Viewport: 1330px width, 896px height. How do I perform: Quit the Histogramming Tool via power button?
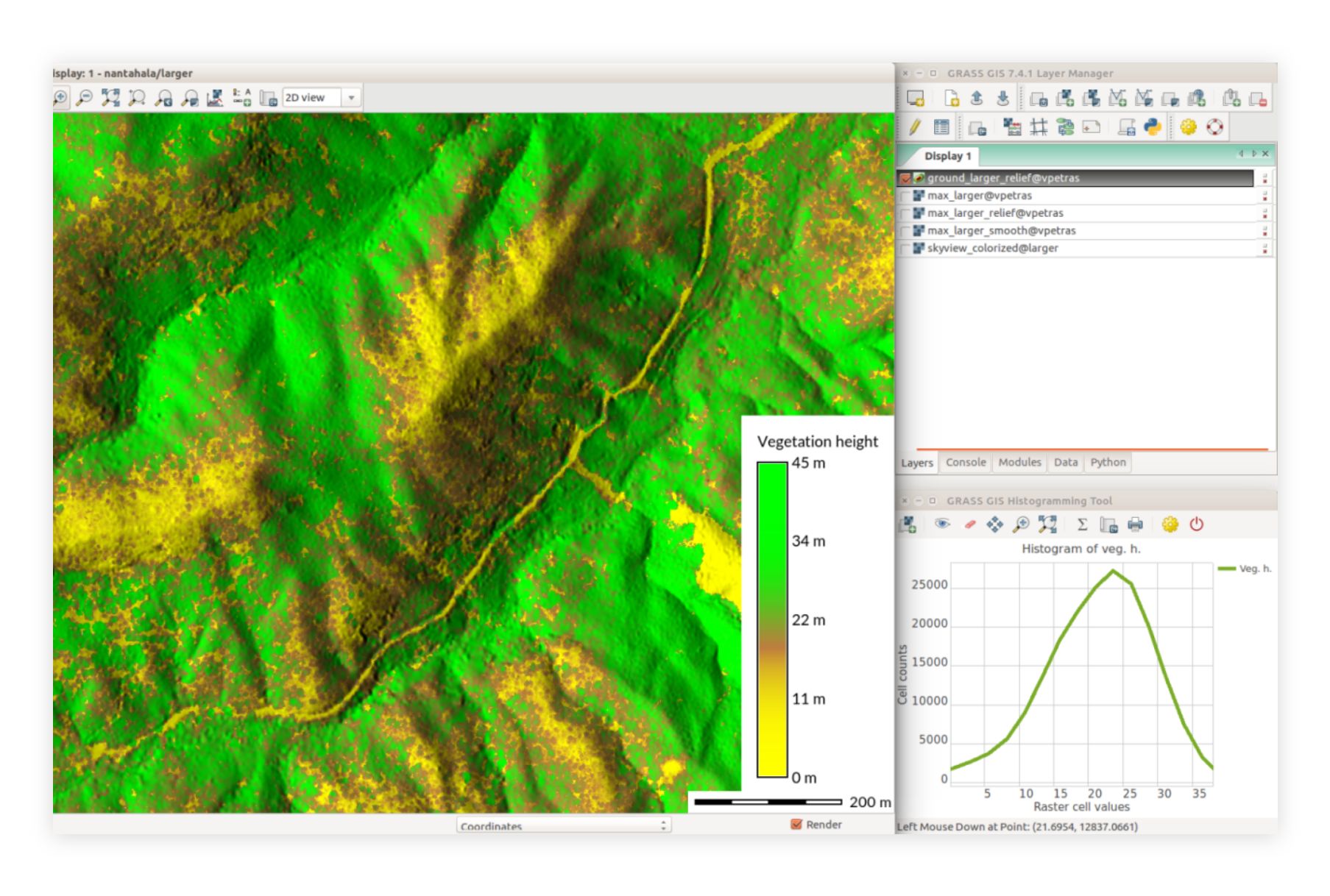1198,525
